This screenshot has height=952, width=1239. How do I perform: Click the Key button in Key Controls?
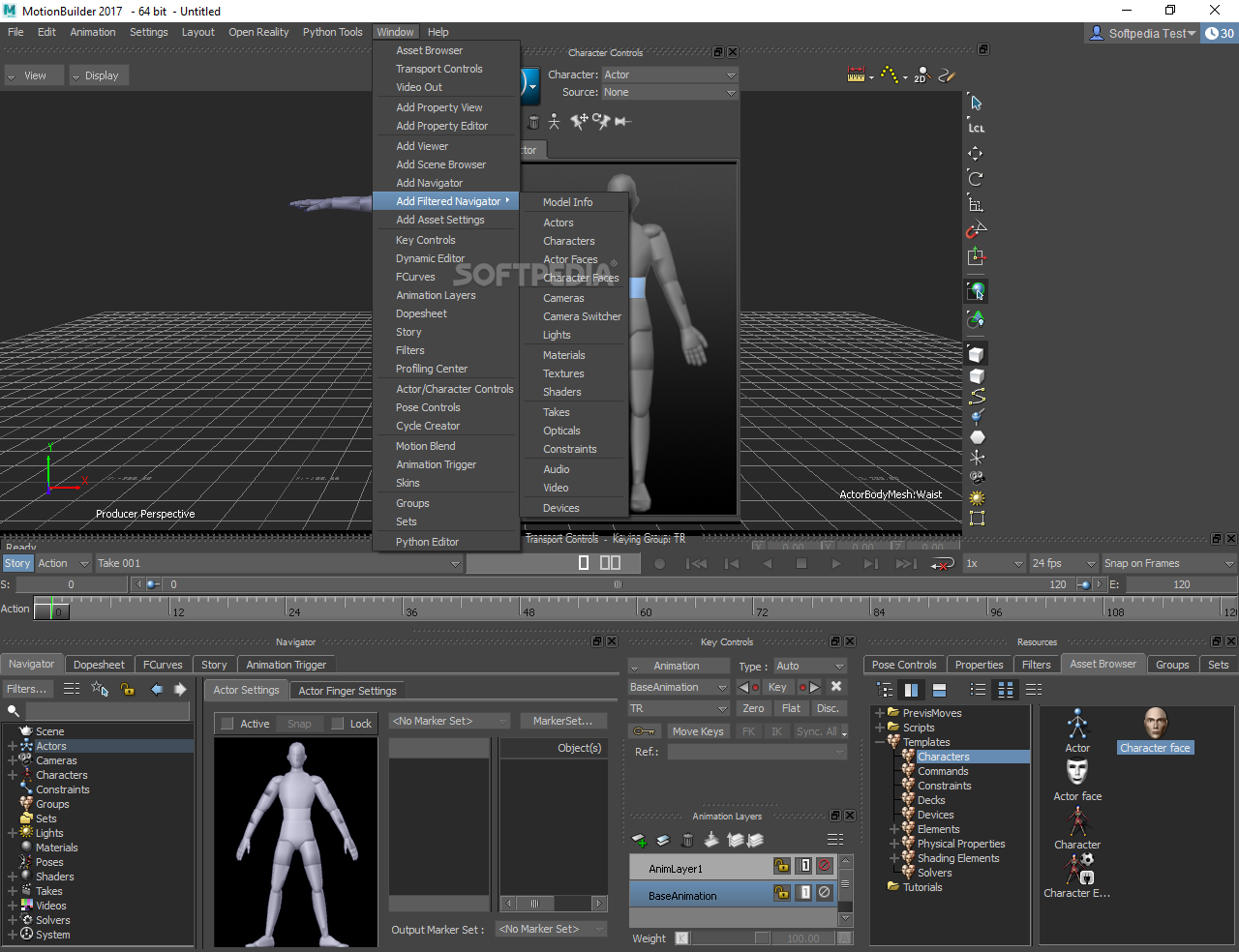click(777, 687)
